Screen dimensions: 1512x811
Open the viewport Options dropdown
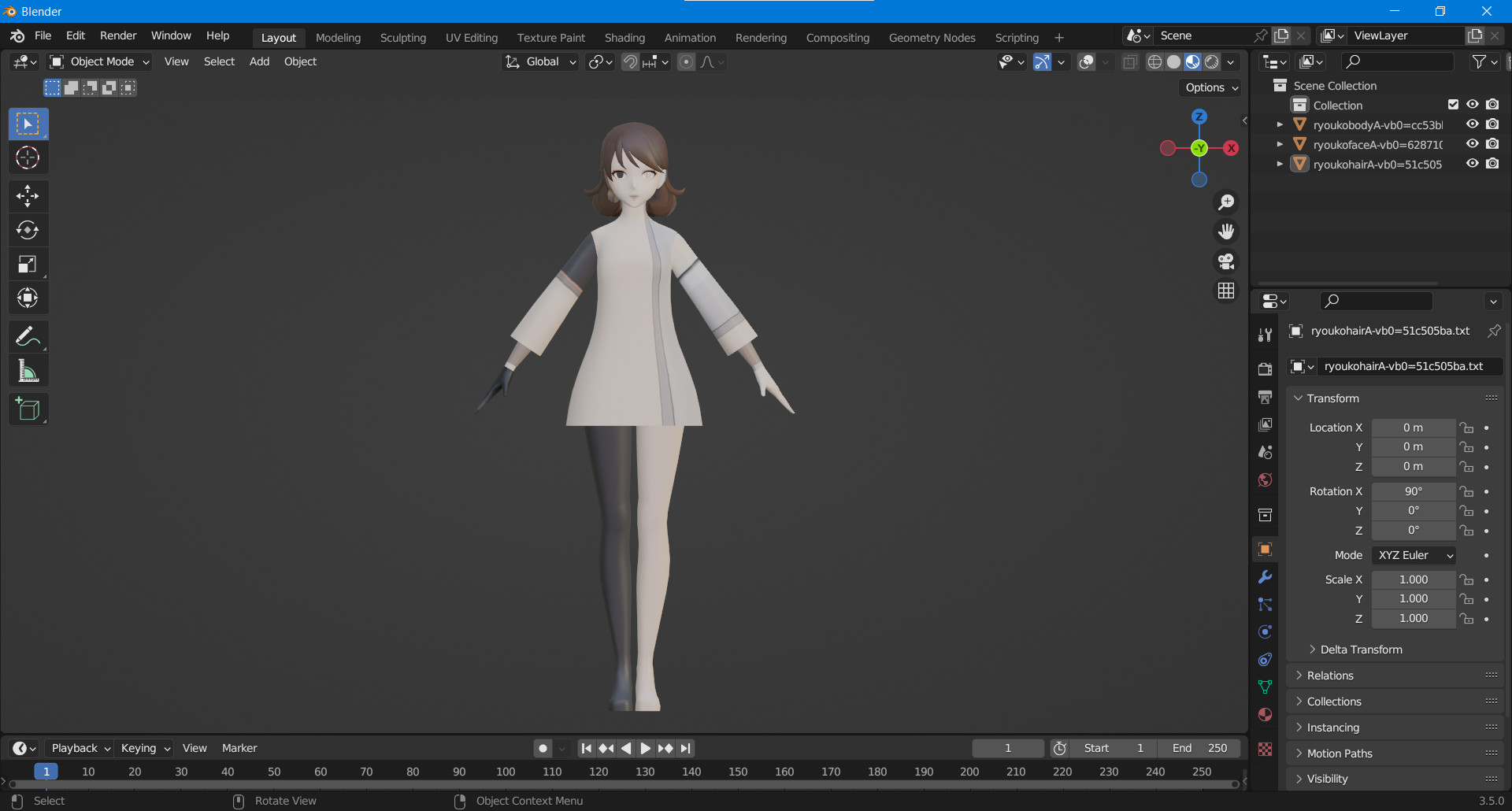point(1211,88)
